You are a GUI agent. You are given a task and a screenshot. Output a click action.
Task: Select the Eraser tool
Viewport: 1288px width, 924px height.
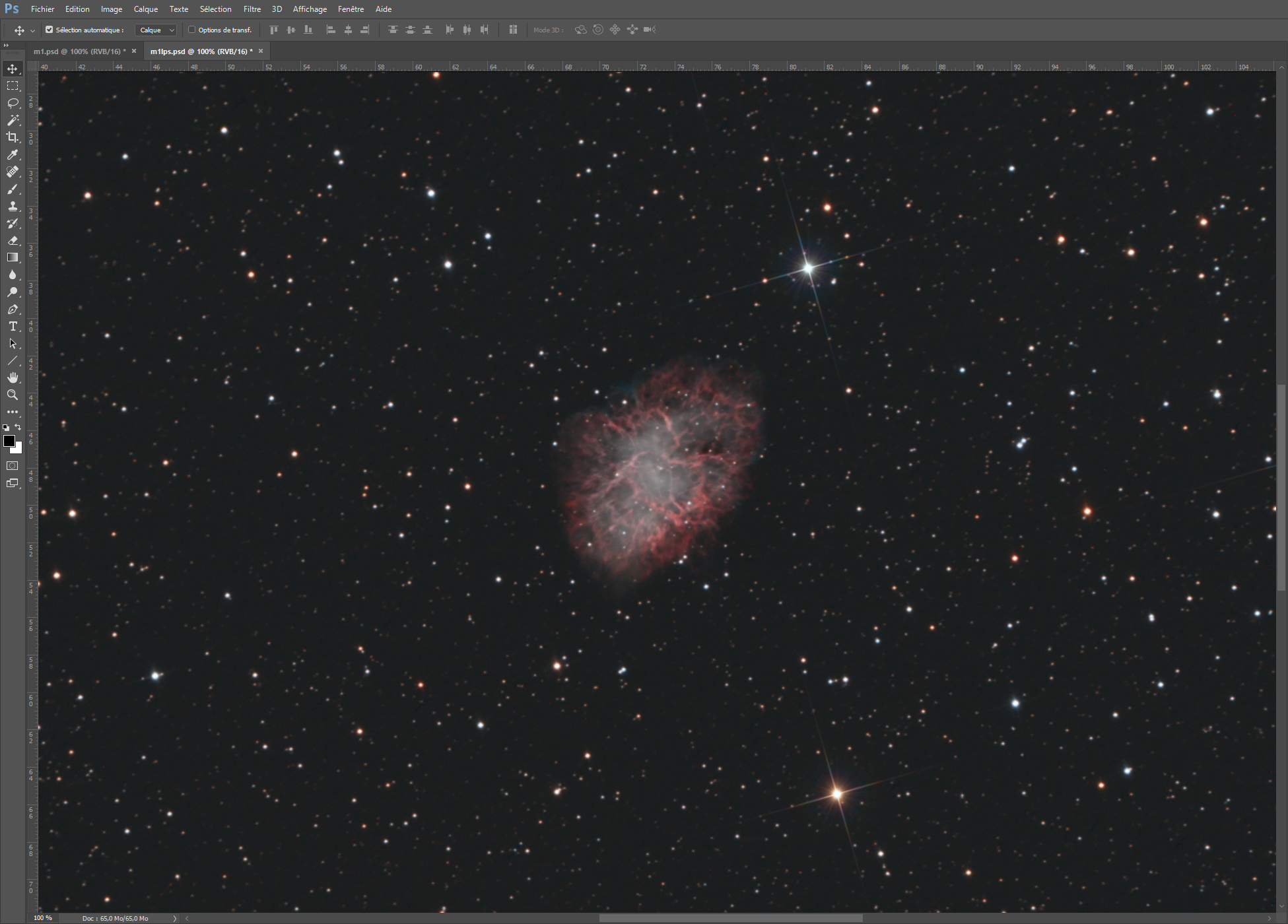click(x=13, y=241)
